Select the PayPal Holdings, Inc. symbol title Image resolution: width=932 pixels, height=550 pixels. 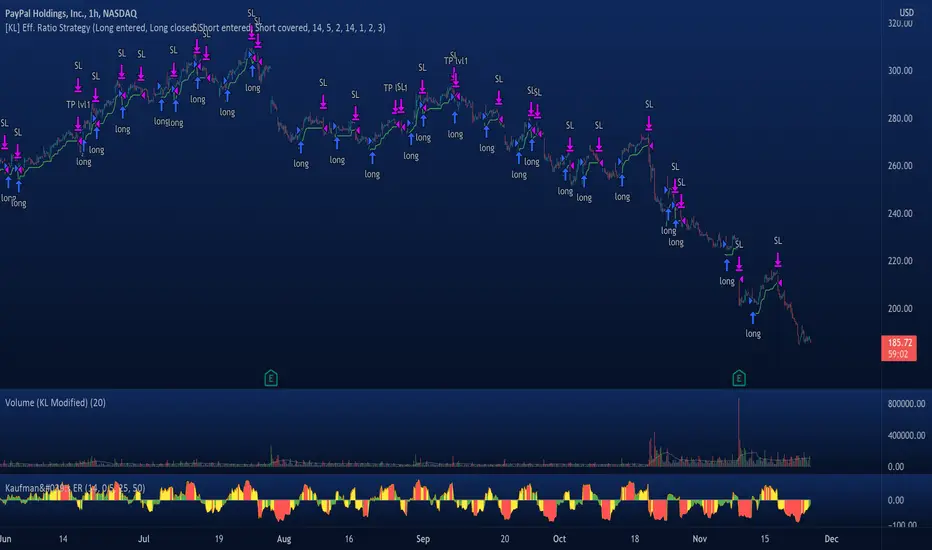pos(71,13)
